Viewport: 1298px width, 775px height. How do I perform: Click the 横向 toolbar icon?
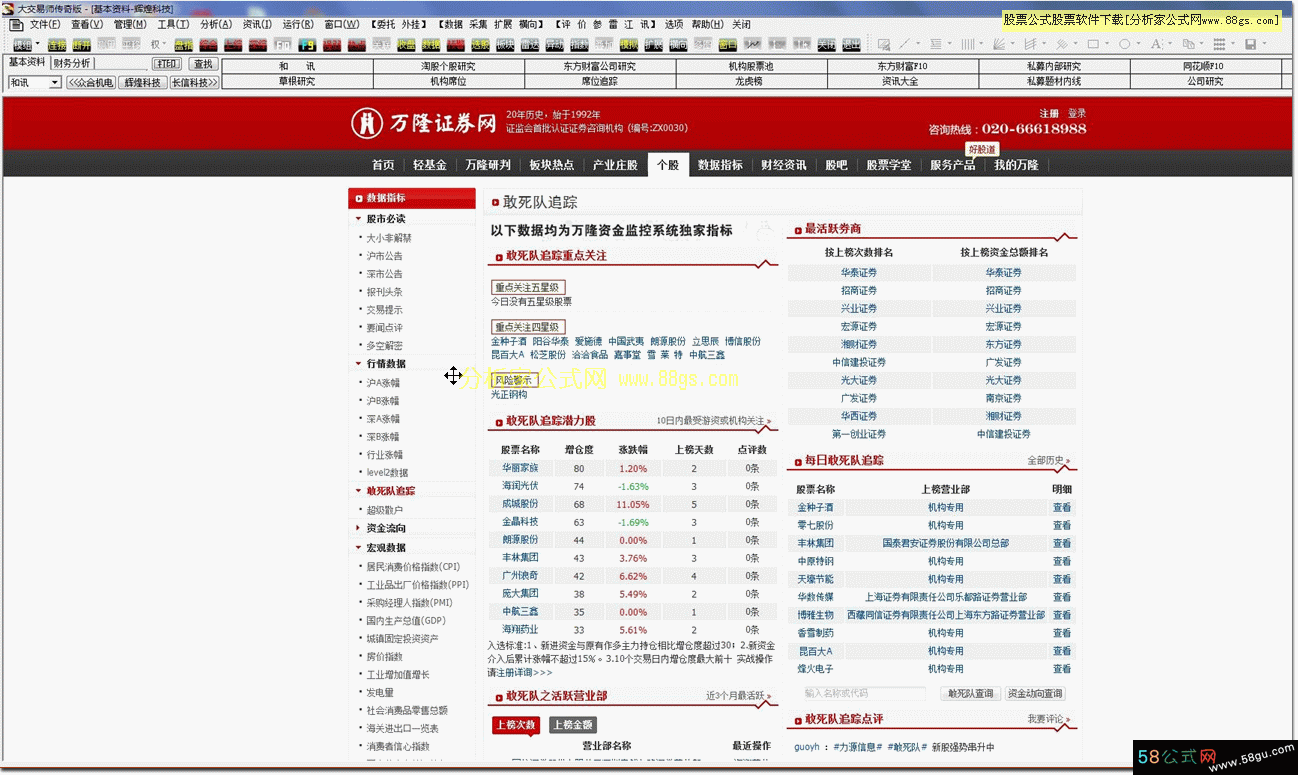678,44
